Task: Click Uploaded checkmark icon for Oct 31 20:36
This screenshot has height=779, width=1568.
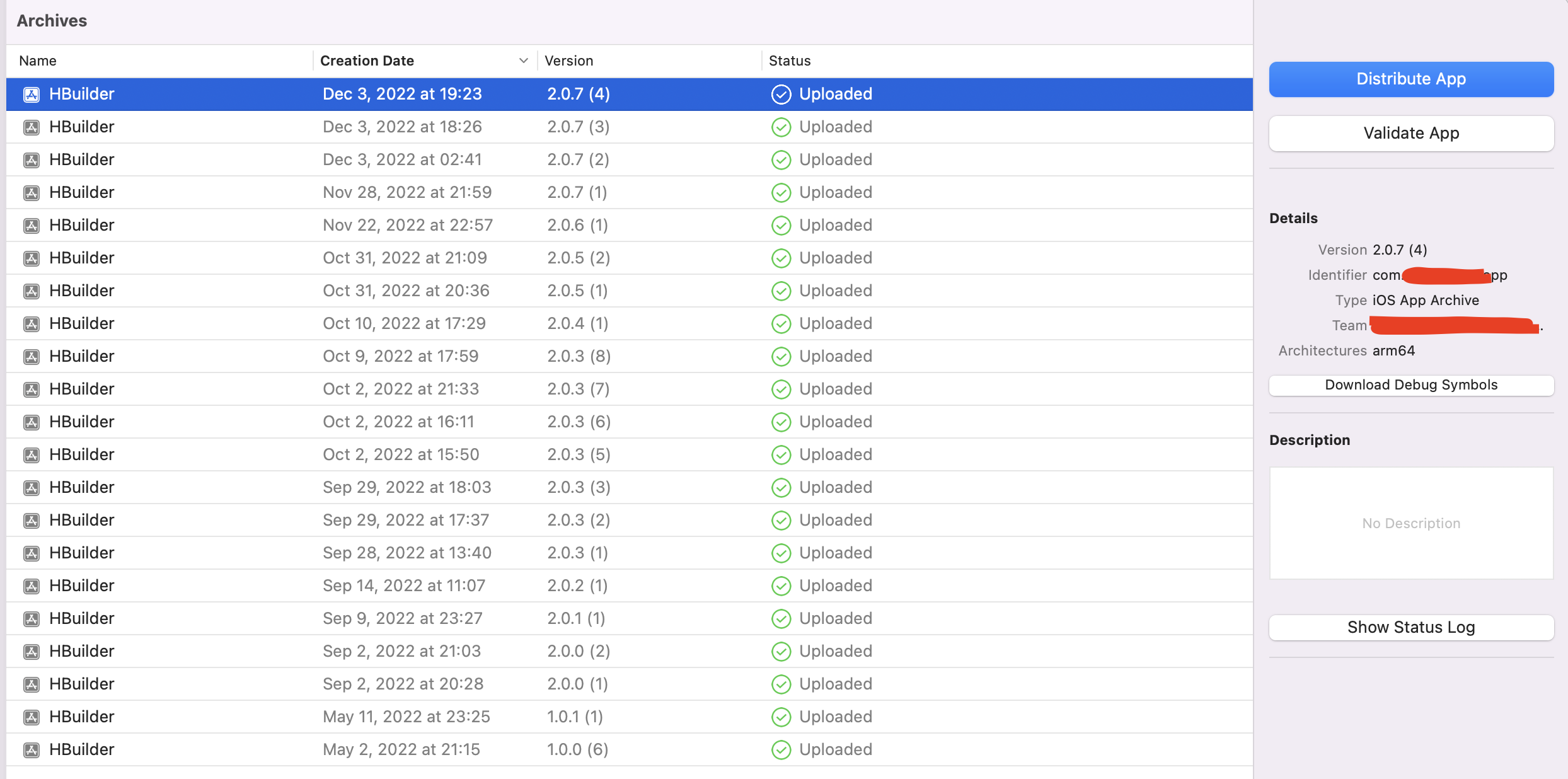Action: click(x=781, y=291)
